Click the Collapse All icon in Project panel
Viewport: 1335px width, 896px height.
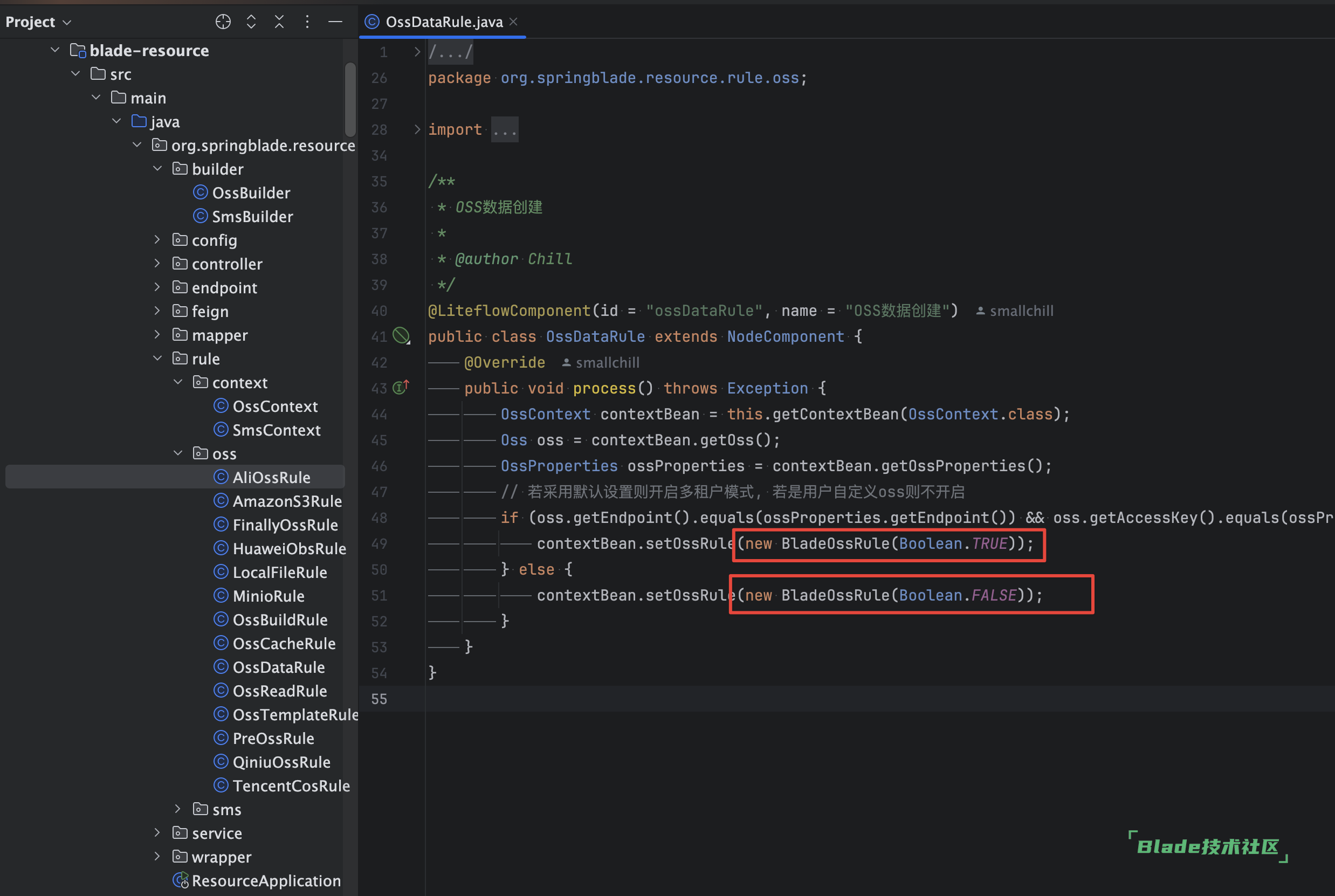pyautogui.click(x=279, y=22)
